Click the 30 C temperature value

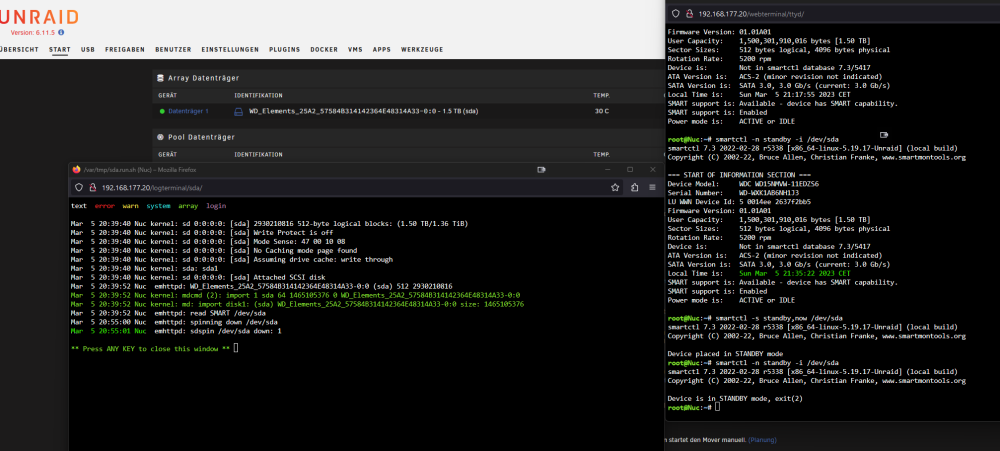coord(601,111)
